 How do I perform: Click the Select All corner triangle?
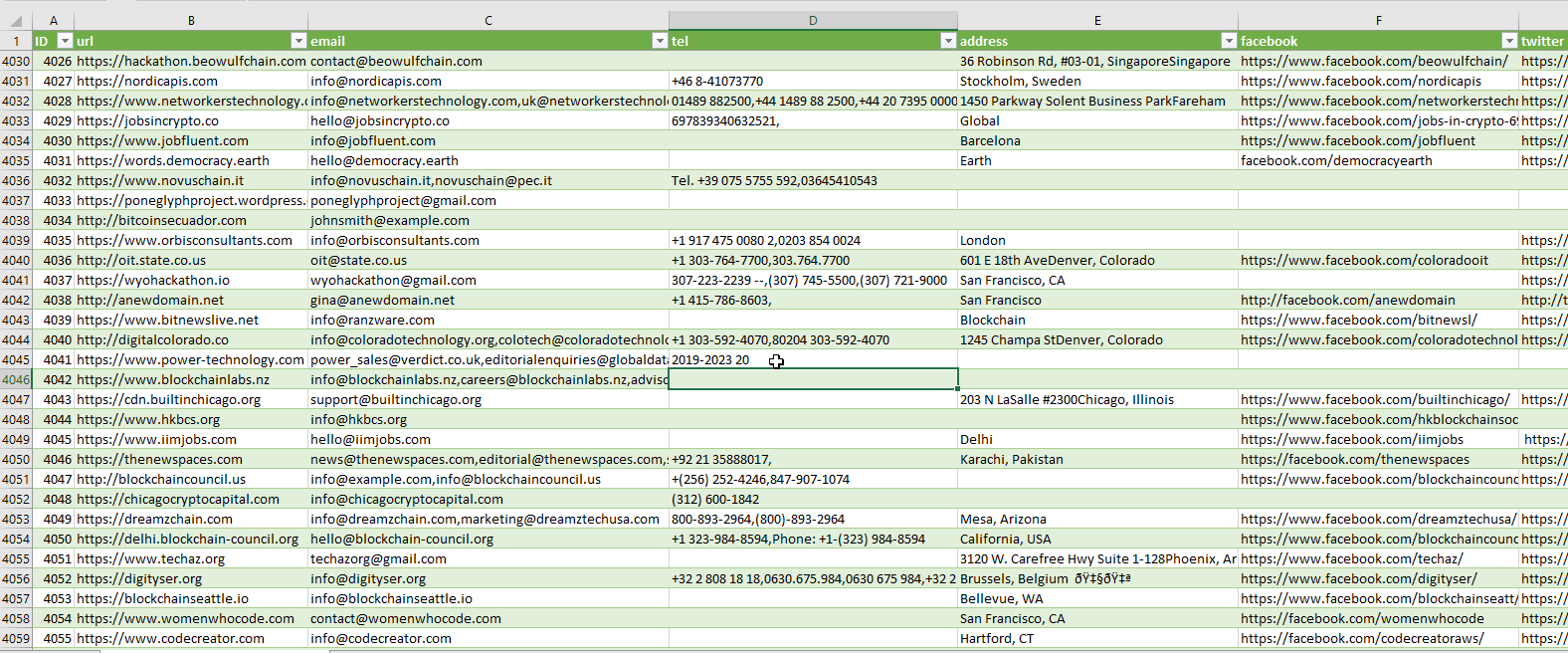pos(16,20)
